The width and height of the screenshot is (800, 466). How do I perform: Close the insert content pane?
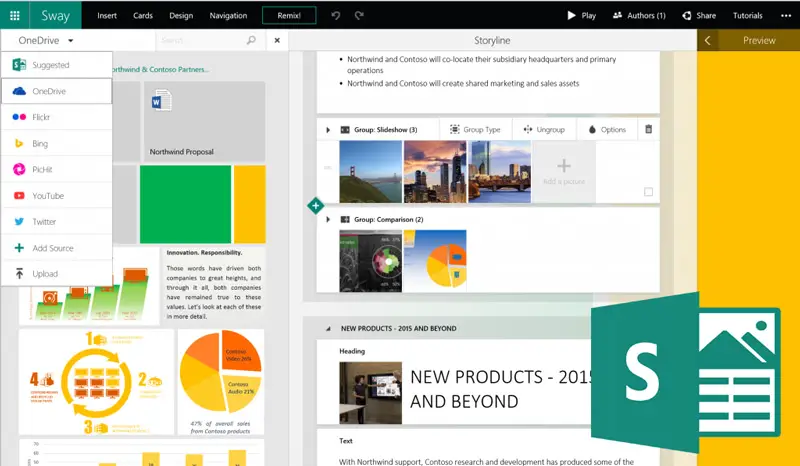(x=277, y=40)
